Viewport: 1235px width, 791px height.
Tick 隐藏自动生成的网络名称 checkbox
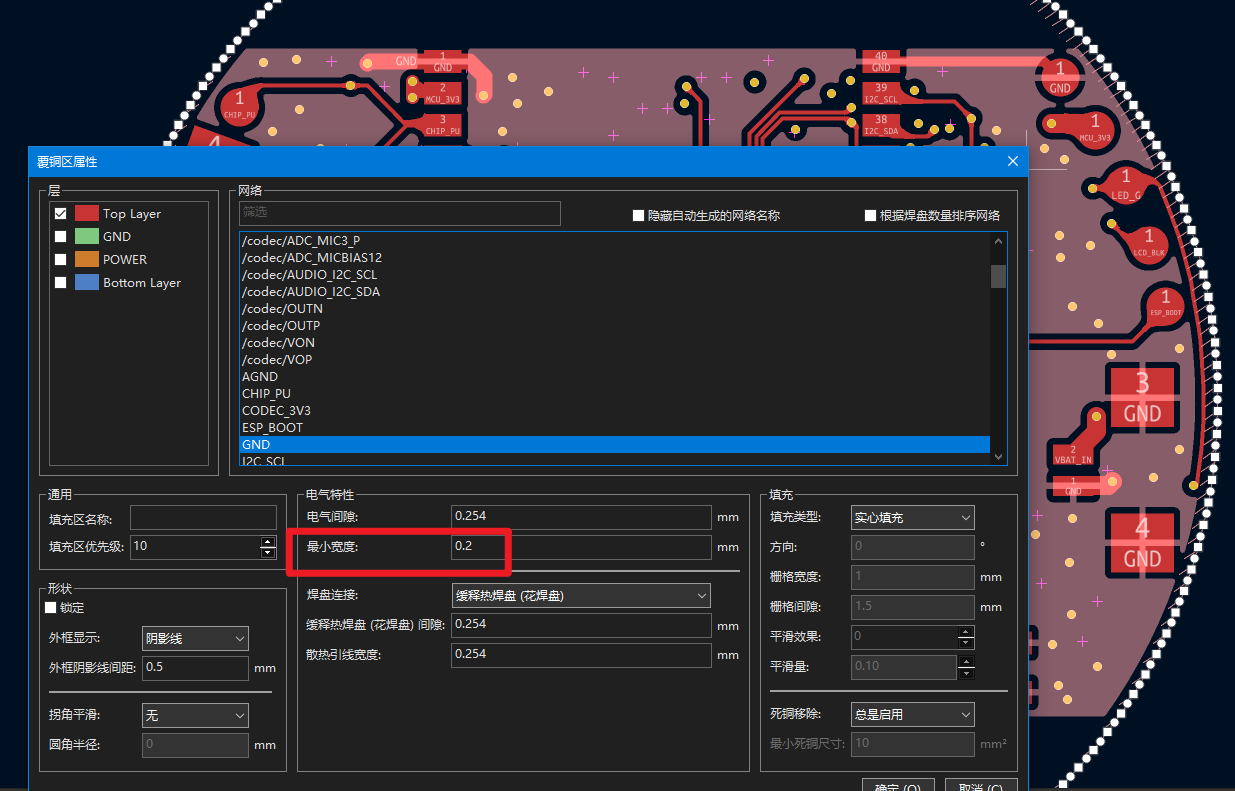pos(638,215)
